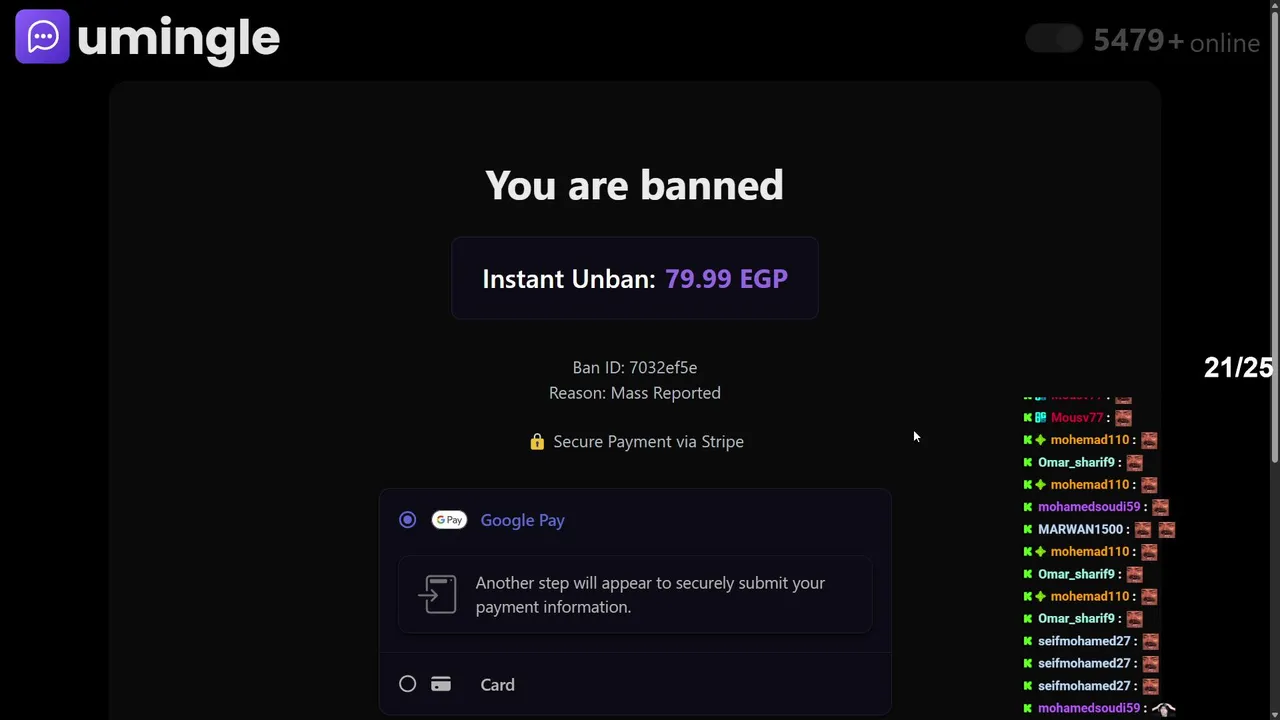The height and width of the screenshot is (720, 1280).
Task: Click the credit card icon beside Card
Action: click(x=441, y=685)
